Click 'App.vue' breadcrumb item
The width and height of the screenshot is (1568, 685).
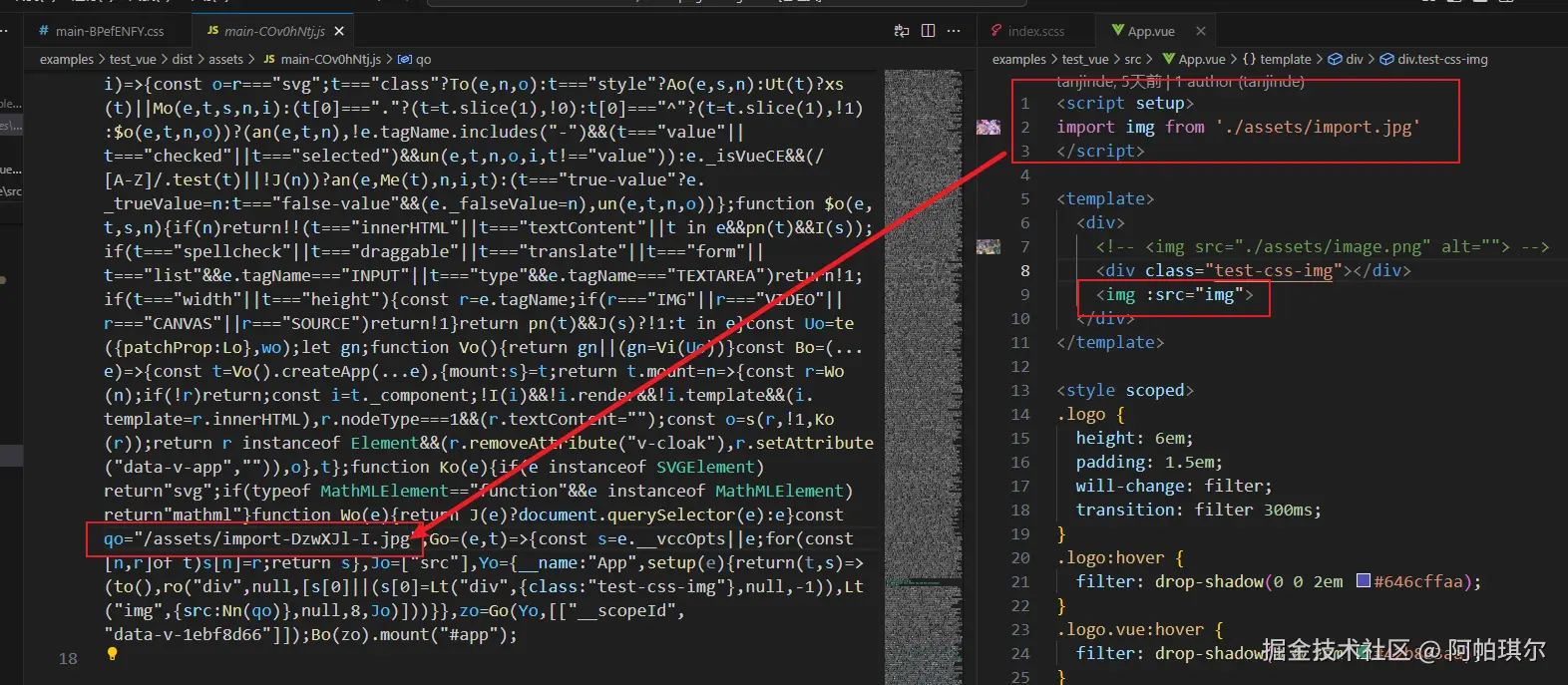pos(1194,59)
